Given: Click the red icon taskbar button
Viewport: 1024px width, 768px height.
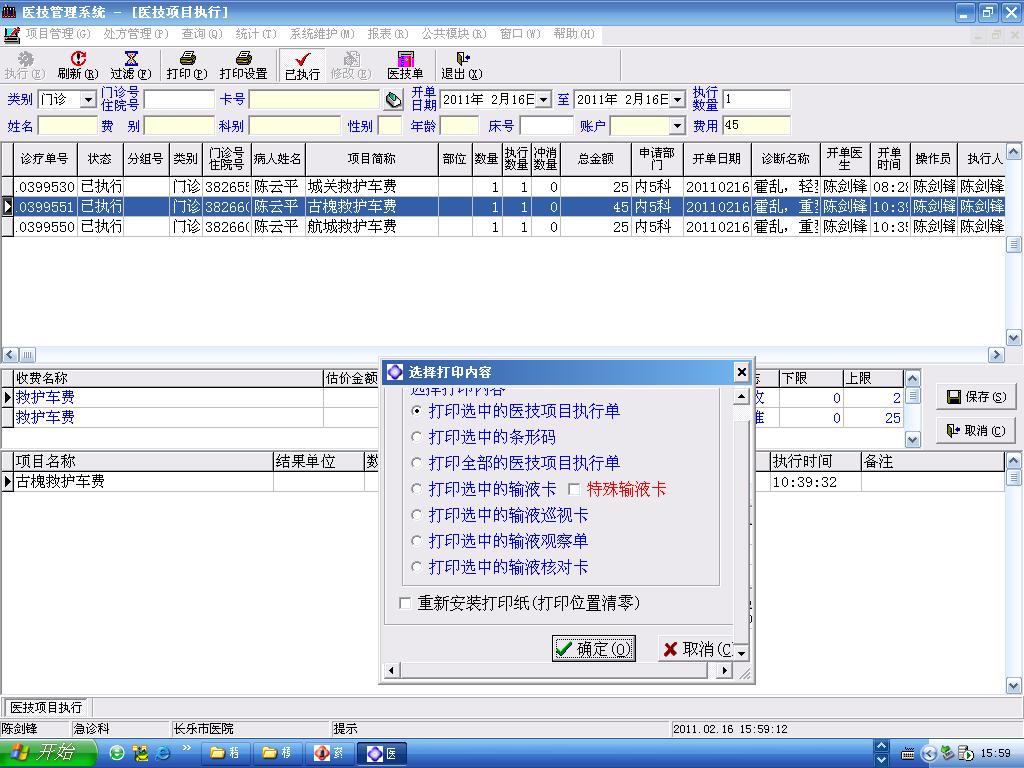Looking at the screenshot, I should pos(330,754).
